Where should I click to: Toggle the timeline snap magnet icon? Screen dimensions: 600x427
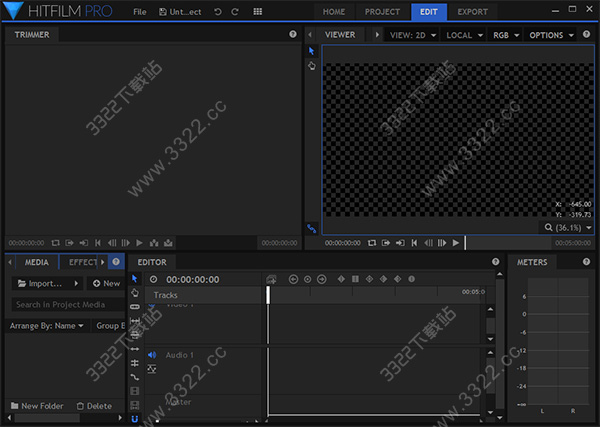click(x=135, y=420)
